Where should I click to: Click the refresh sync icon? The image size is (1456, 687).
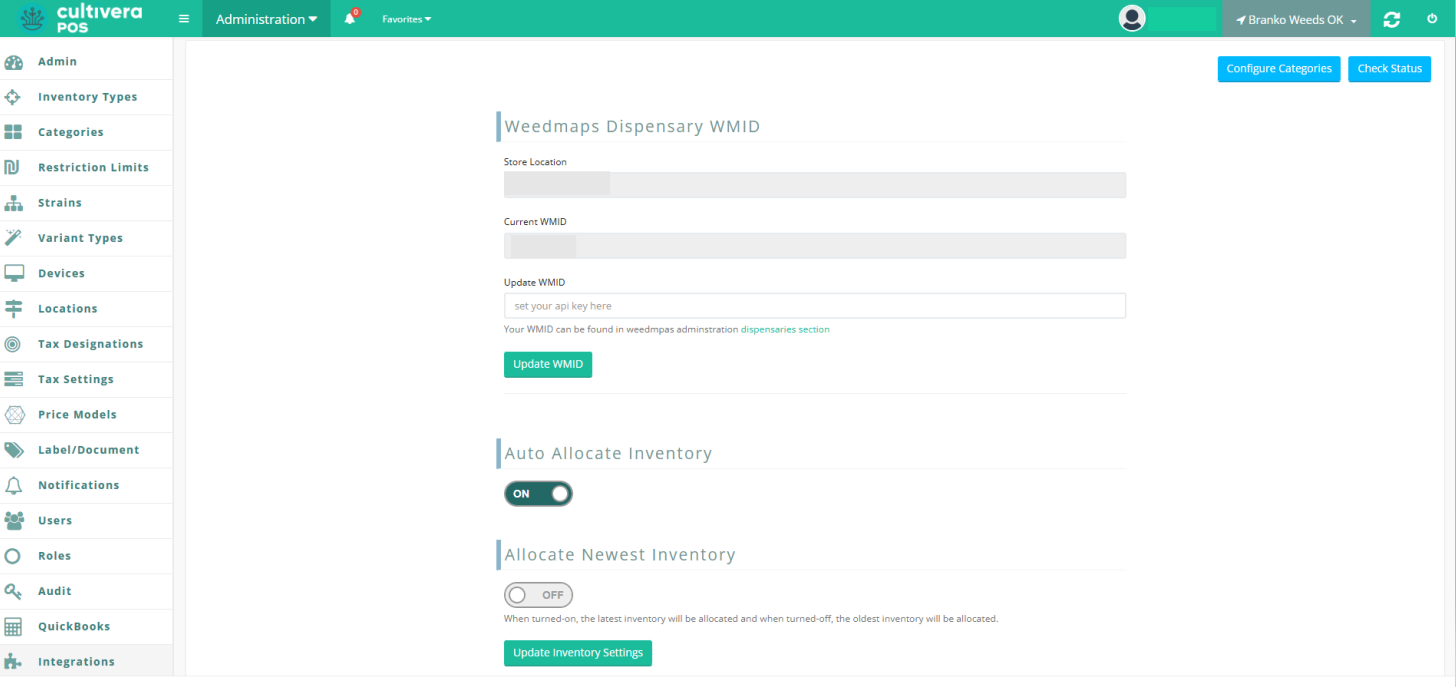[x=1391, y=19]
